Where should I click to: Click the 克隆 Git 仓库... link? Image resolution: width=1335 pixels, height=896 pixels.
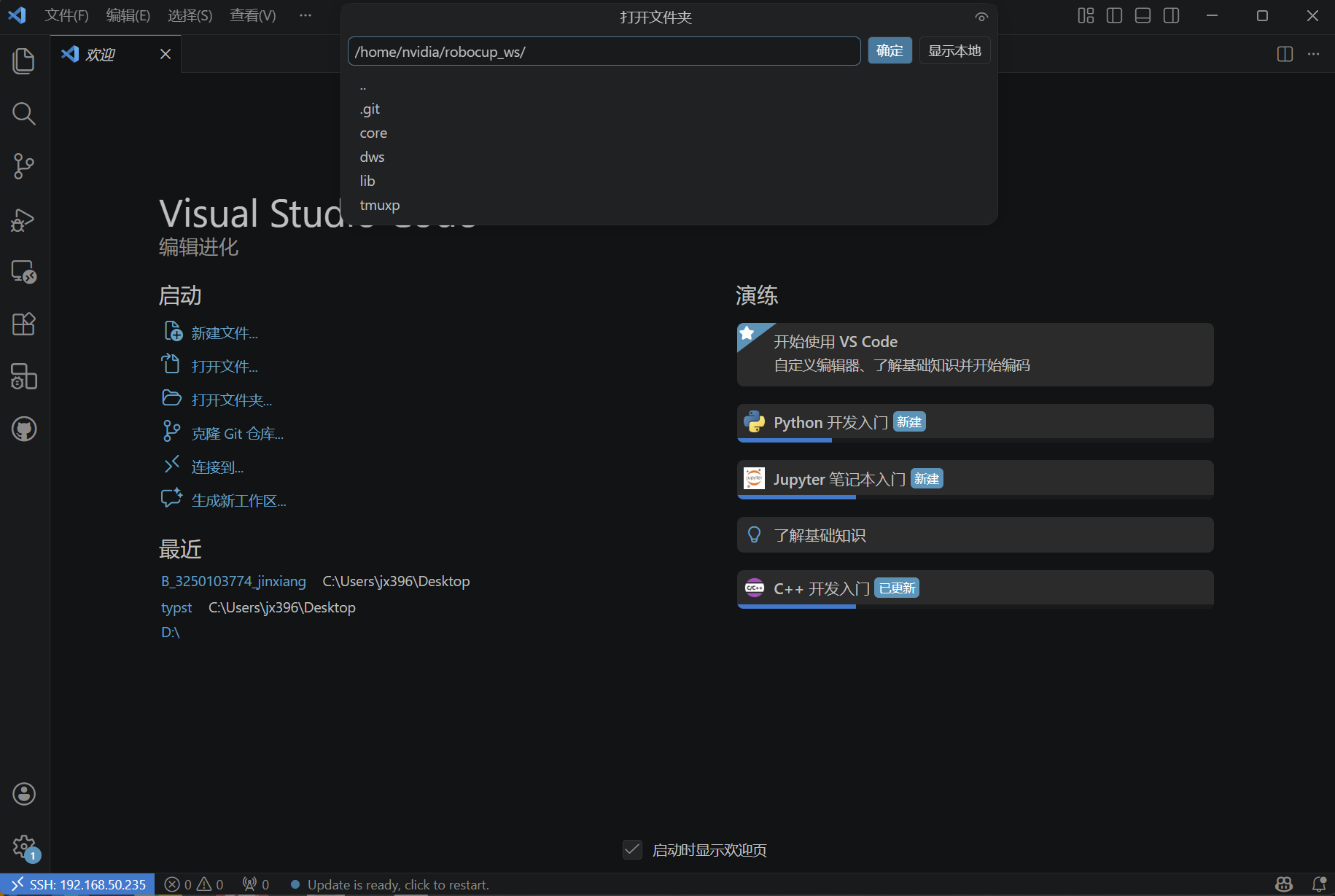tap(237, 434)
